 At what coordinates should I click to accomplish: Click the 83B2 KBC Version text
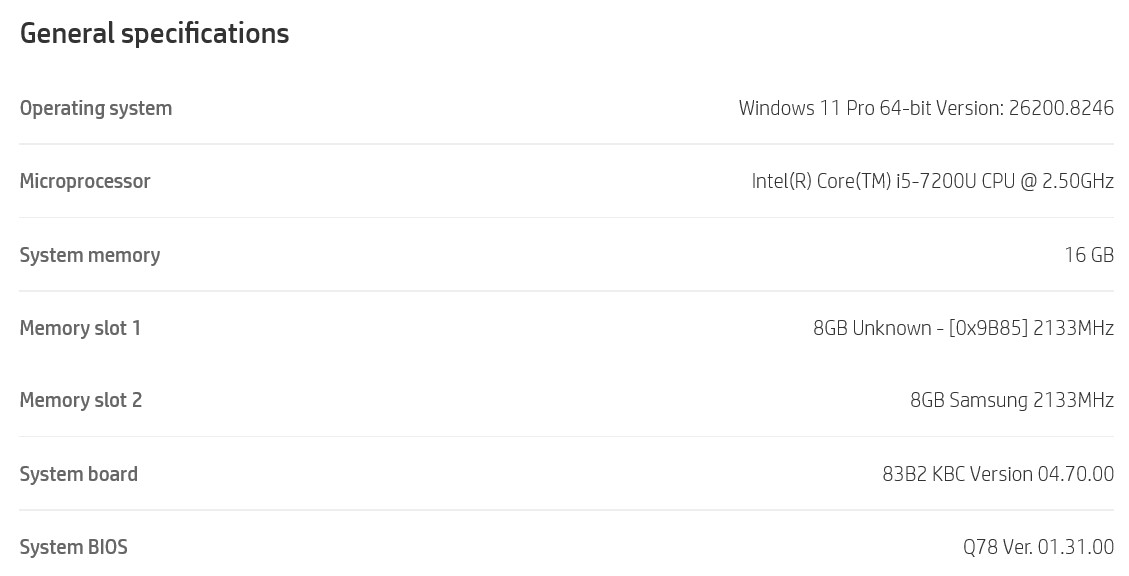pyautogui.click(x=958, y=474)
